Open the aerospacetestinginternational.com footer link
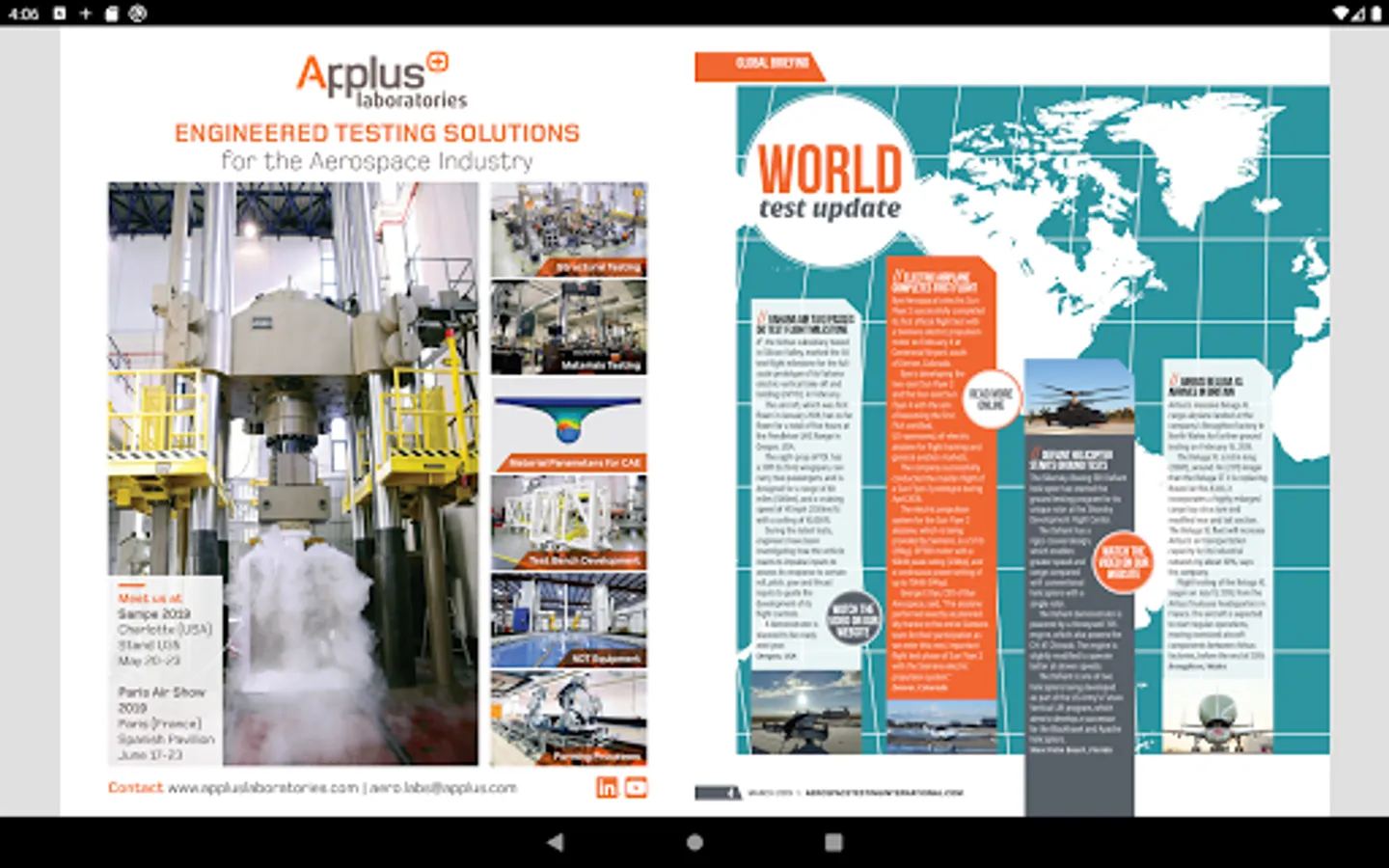Viewport: 1389px width, 868px height. click(884, 793)
